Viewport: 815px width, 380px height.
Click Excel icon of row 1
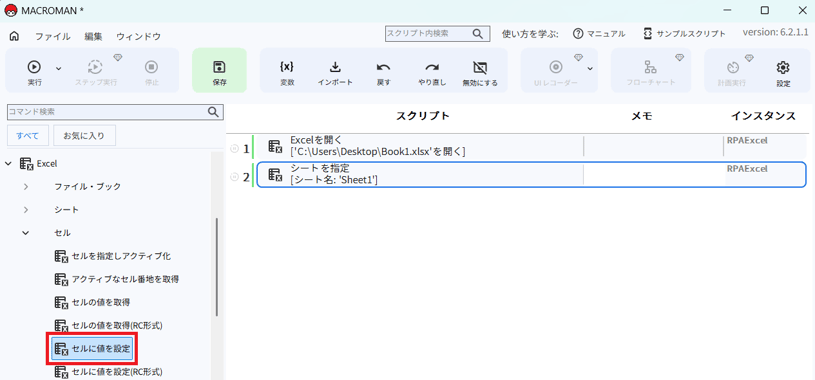pyautogui.click(x=275, y=147)
